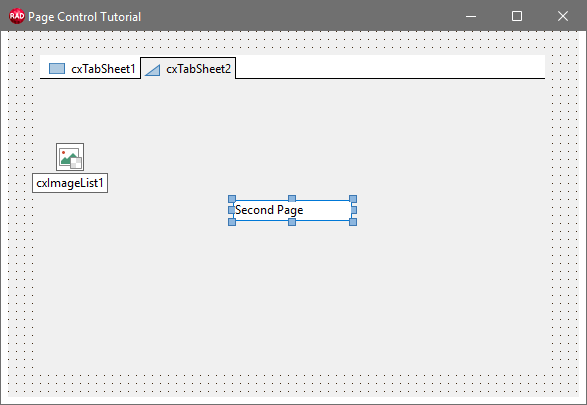Click the RAD Studio logo in title bar

pyautogui.click(x=17, y=16)
